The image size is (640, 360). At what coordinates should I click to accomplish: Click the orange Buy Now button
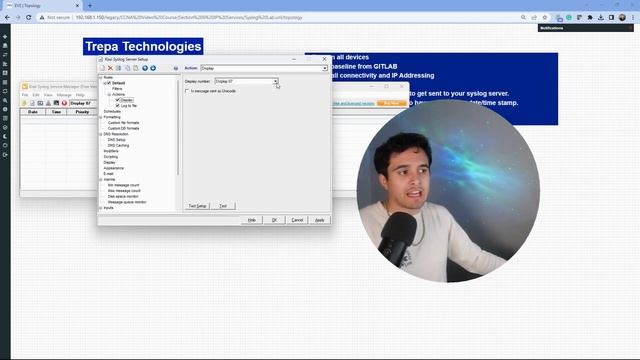(391, 103)
